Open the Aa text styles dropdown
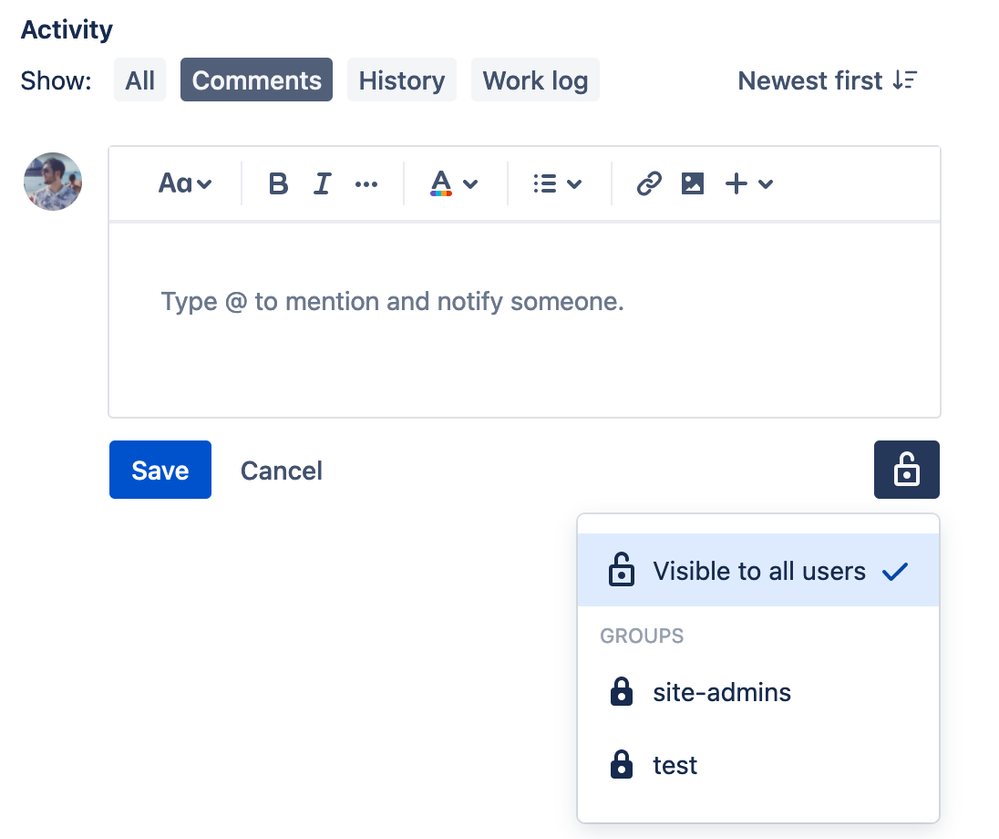The image size is (999, 839). pos(185,184)
